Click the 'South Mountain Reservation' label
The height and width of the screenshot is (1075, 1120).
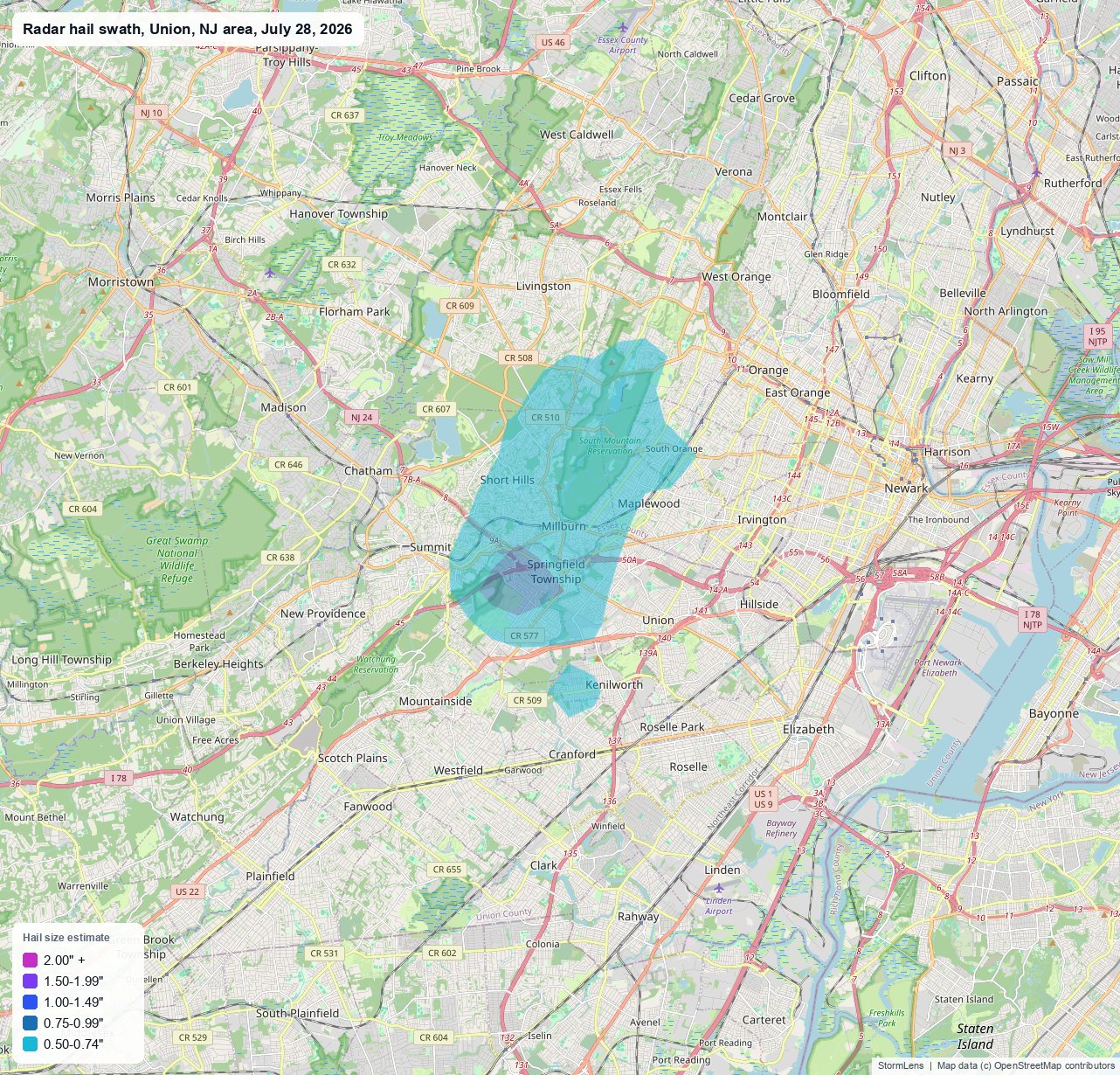tap(609, 446)
